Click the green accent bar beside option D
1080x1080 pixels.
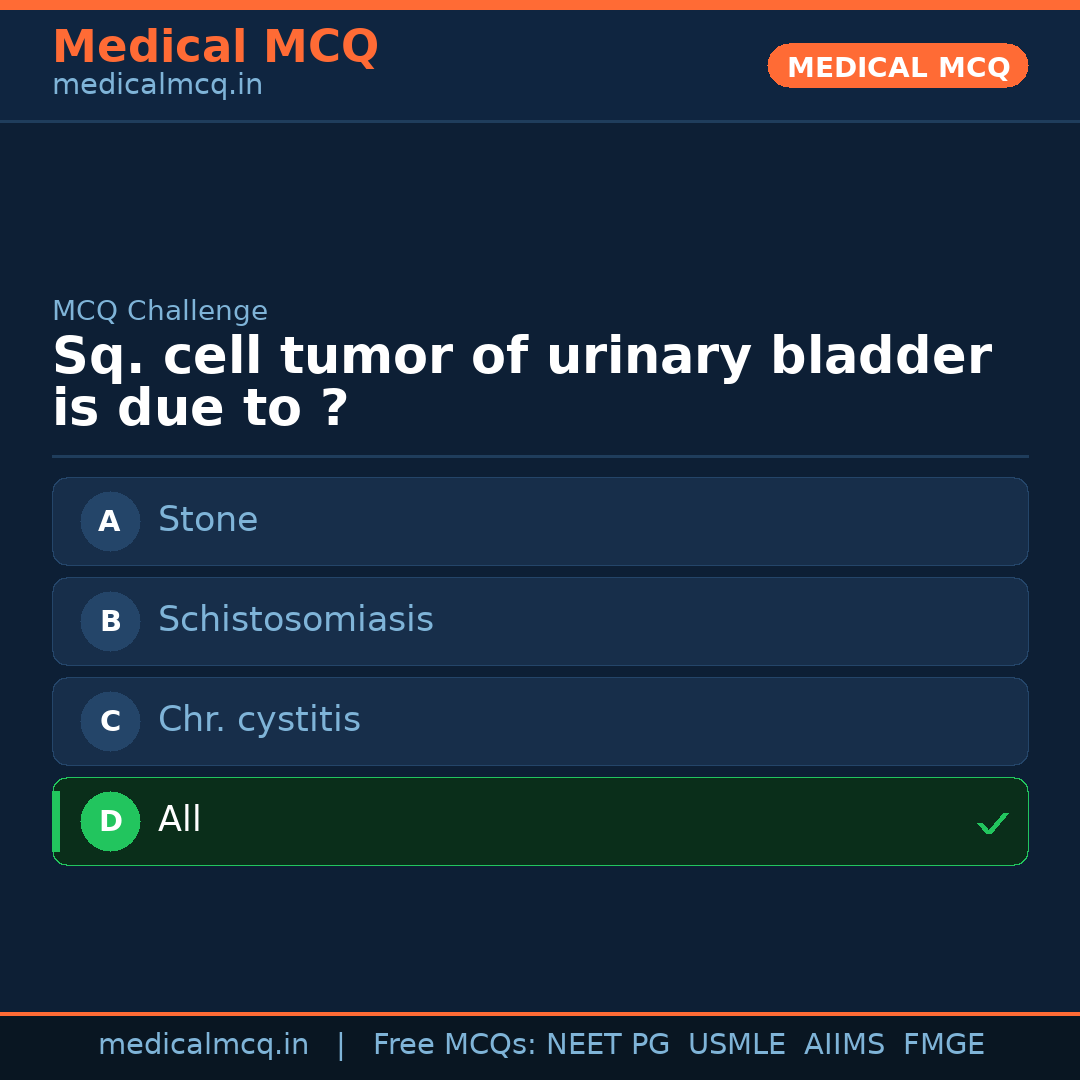[x=55, y=821]
